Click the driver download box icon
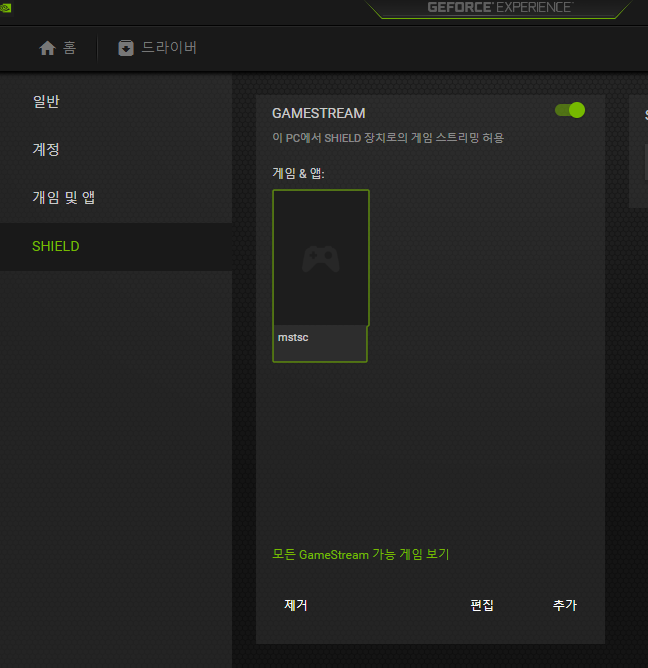Image resolution: width=648 pixels, height=668 pixels. point(126,48)
